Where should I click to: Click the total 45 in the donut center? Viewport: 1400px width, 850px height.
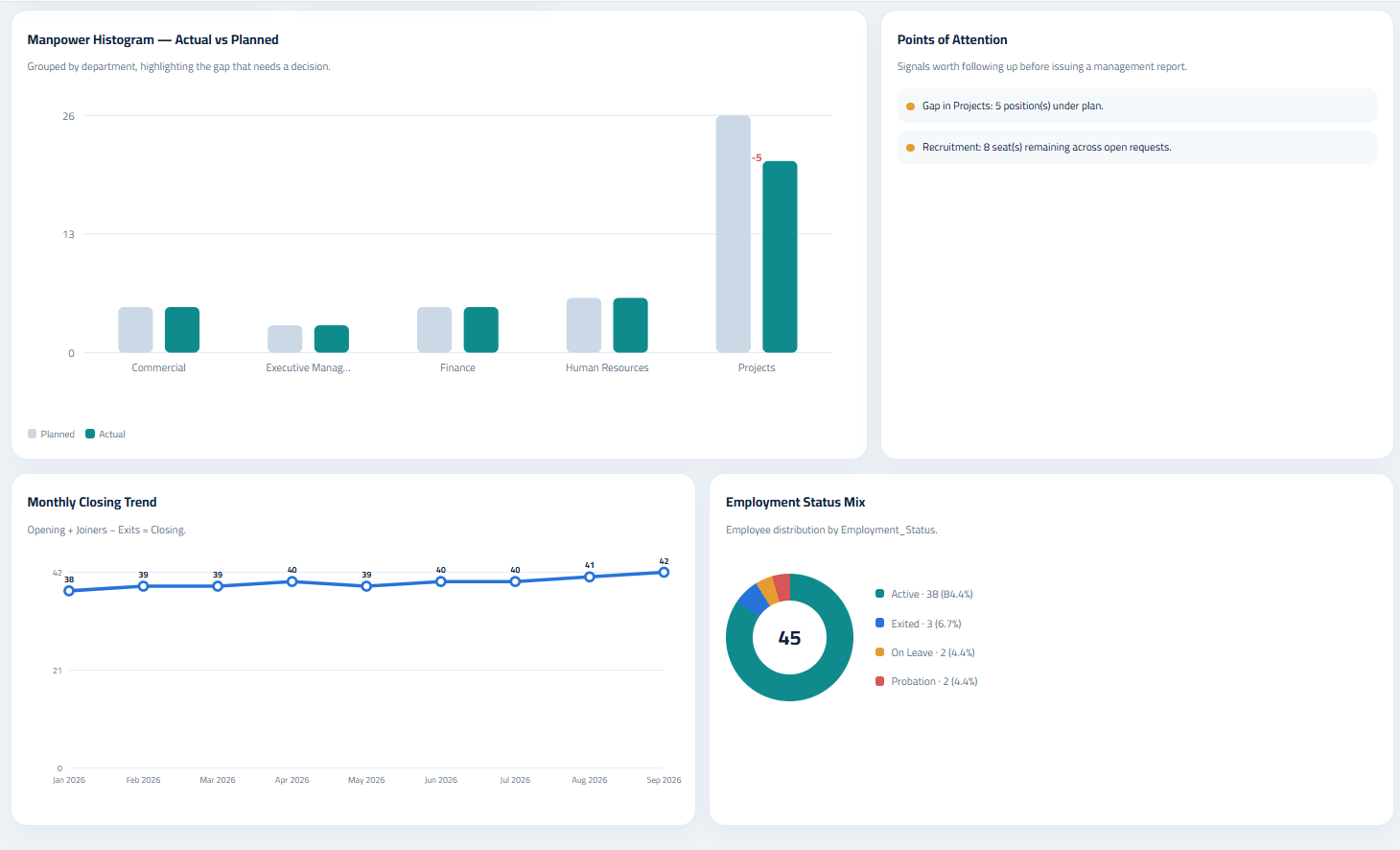click(789, 638)
